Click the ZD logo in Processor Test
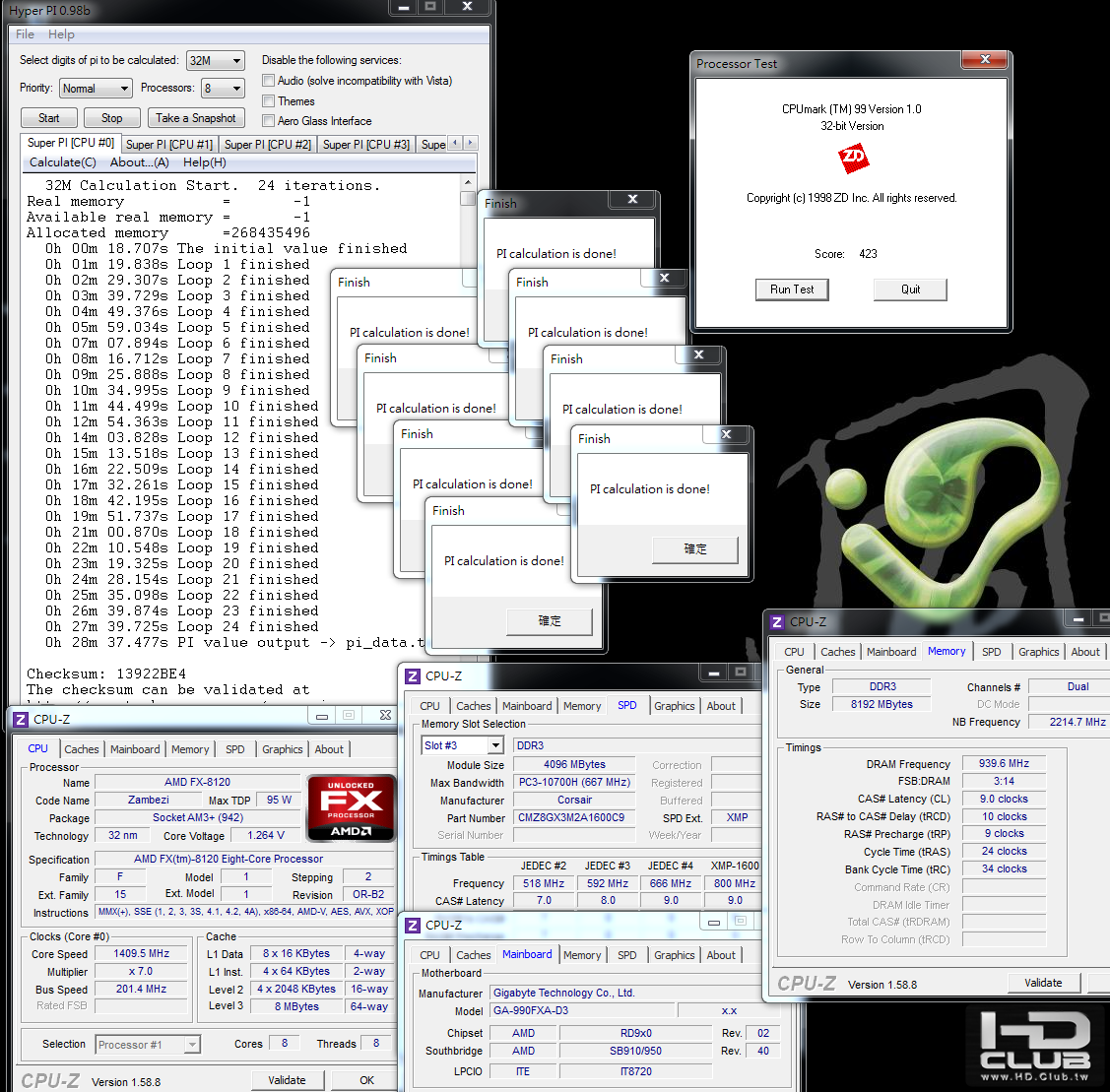 click(853, 158)
